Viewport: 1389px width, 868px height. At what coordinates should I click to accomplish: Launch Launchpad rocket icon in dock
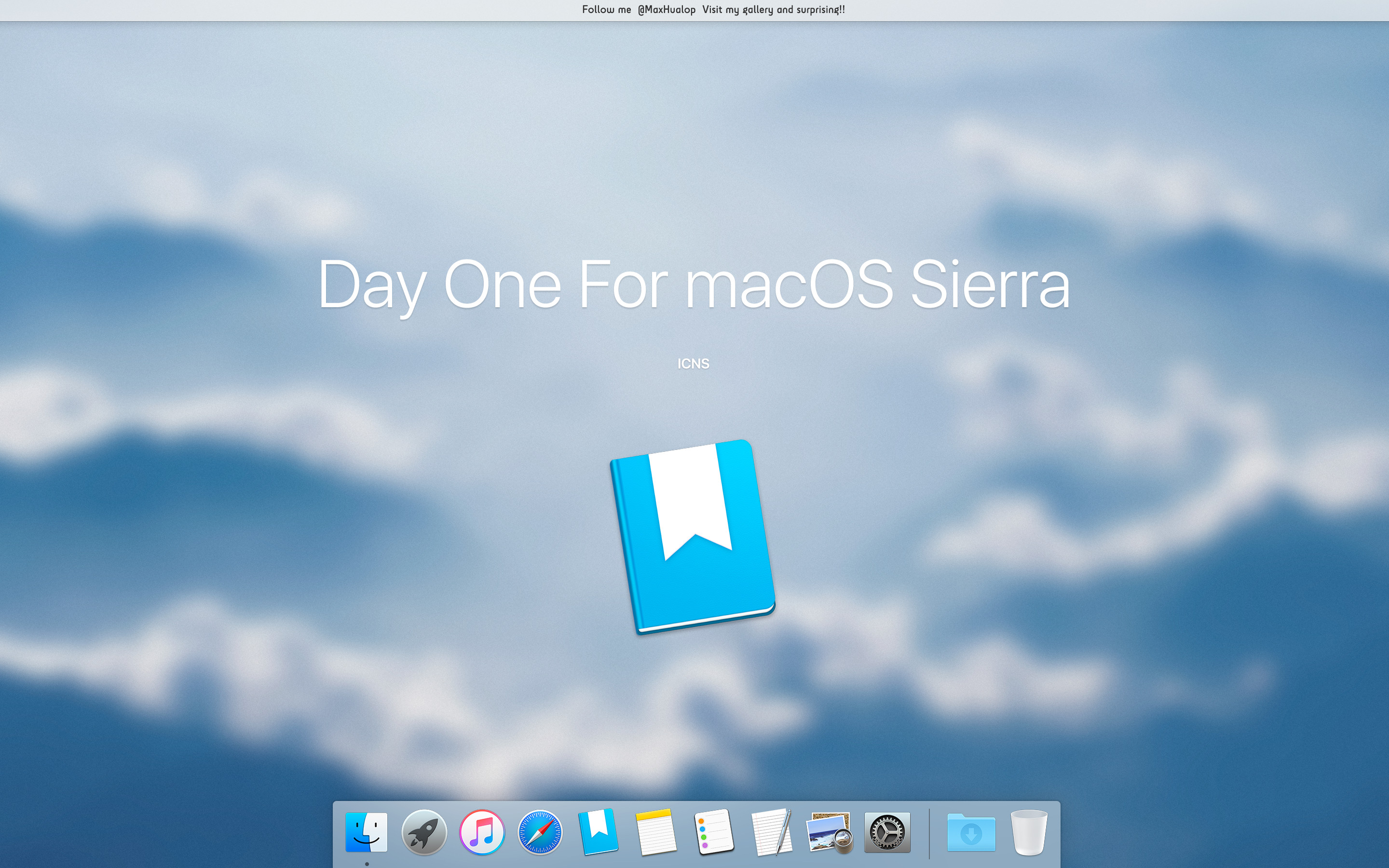424,832
